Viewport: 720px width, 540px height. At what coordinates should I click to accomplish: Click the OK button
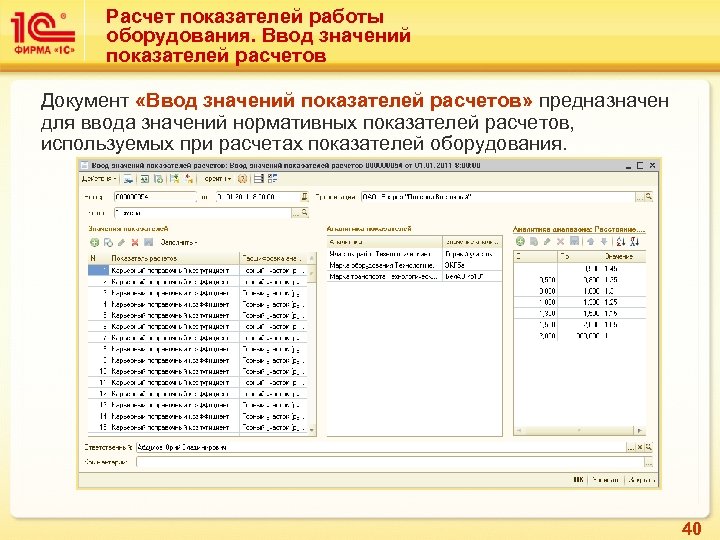click(x=578, y=480)
